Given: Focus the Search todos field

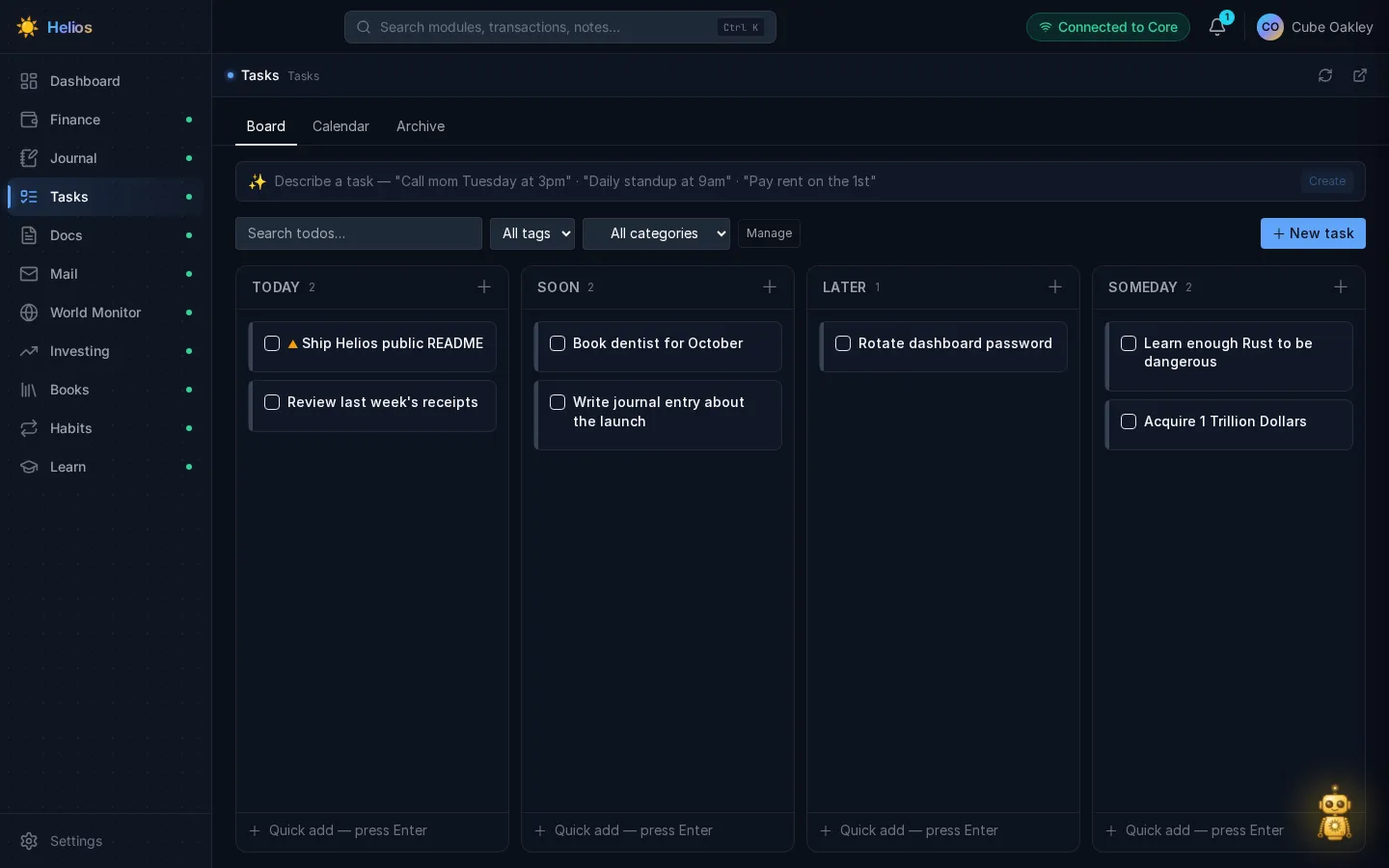Looking at the screenshot, I should 359,233.
